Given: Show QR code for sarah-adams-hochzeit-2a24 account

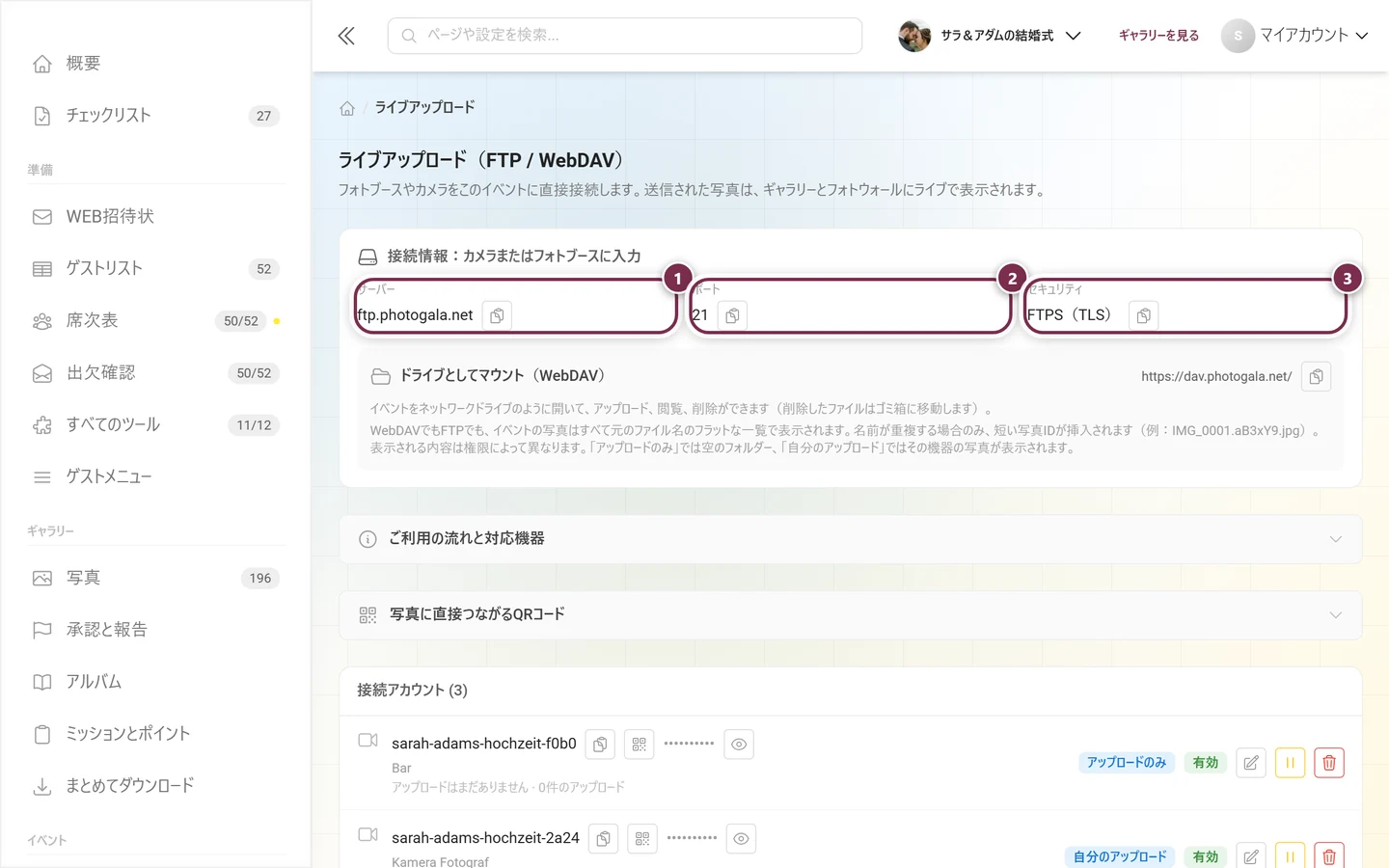Looking at the screenshot, I should click(x=642, y=838).
